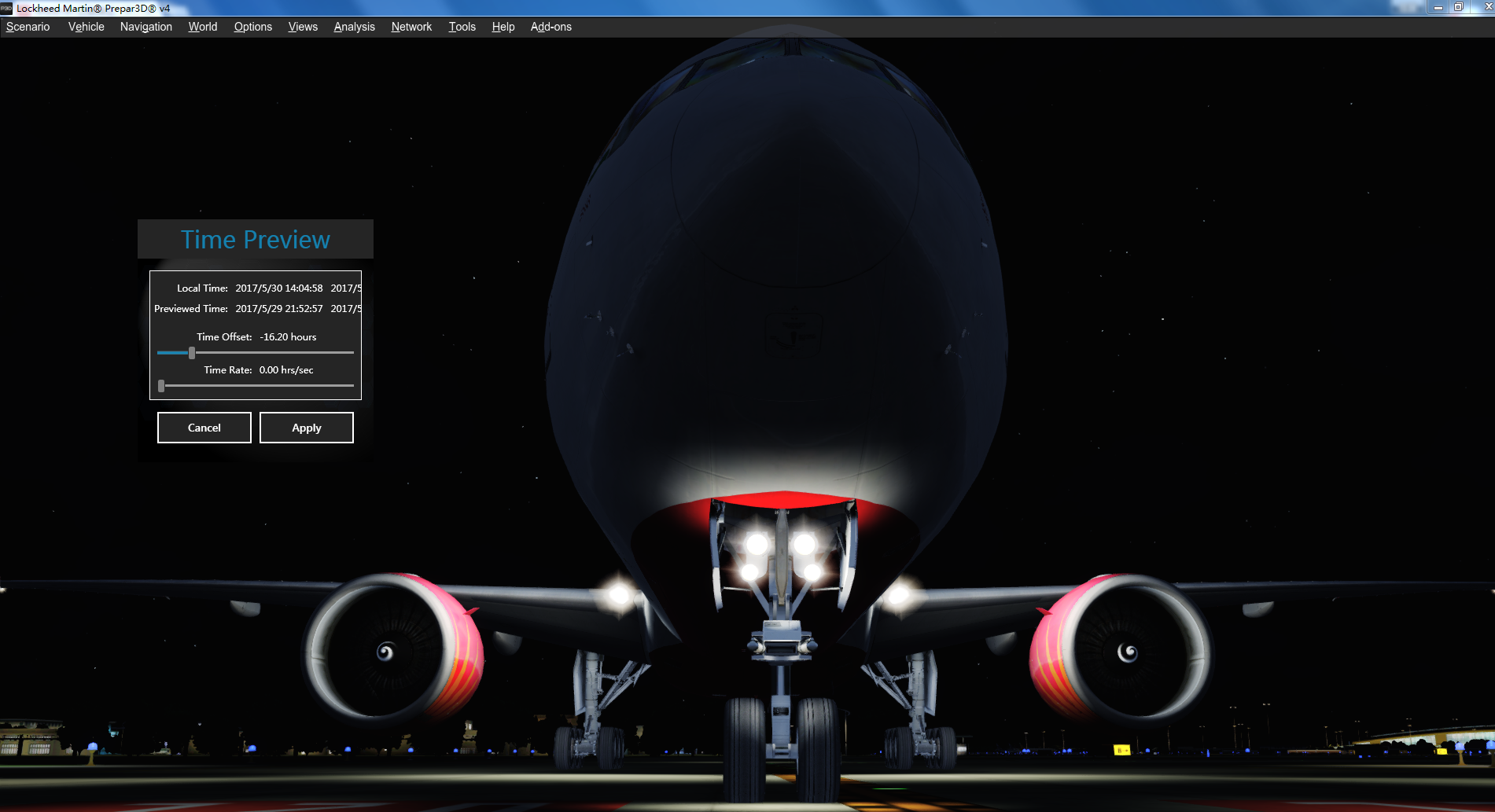Open the Scenario menu
This screenshot has width=1495, height=812.
[28, 27]
